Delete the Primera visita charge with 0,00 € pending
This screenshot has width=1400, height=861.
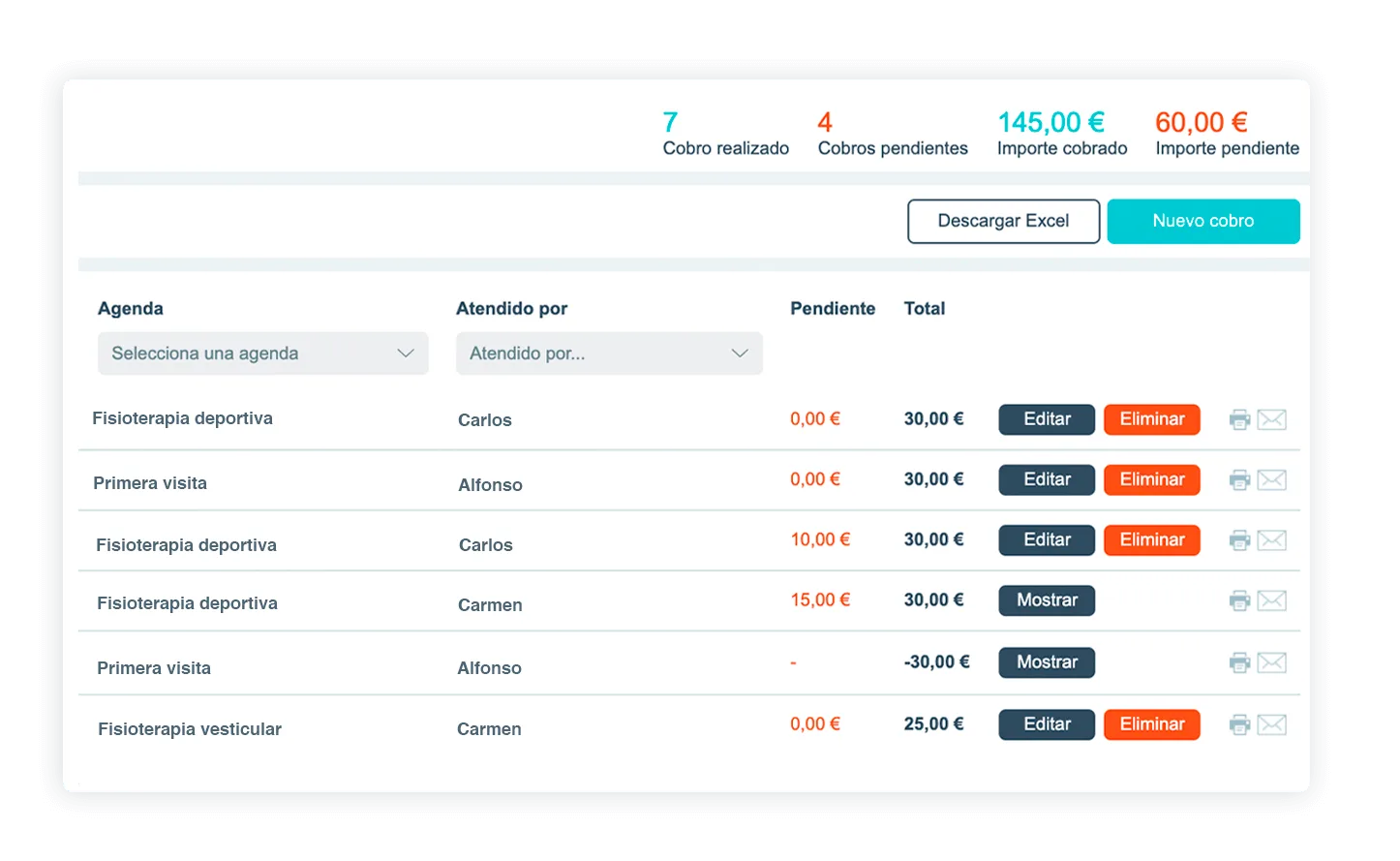[x=1152, y=479]
